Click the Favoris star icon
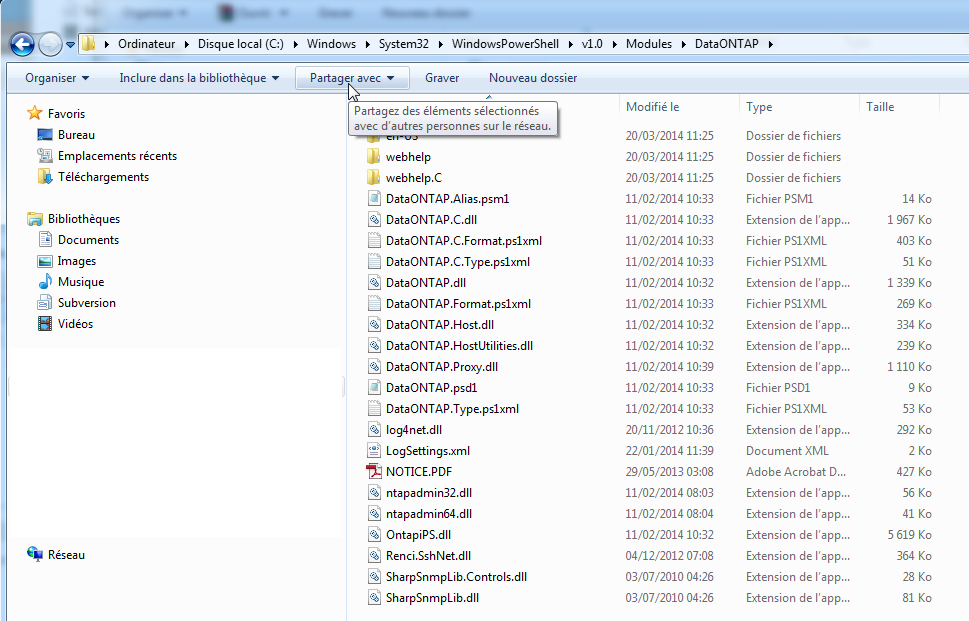The image size is (969, 621). tap(35, 113)
